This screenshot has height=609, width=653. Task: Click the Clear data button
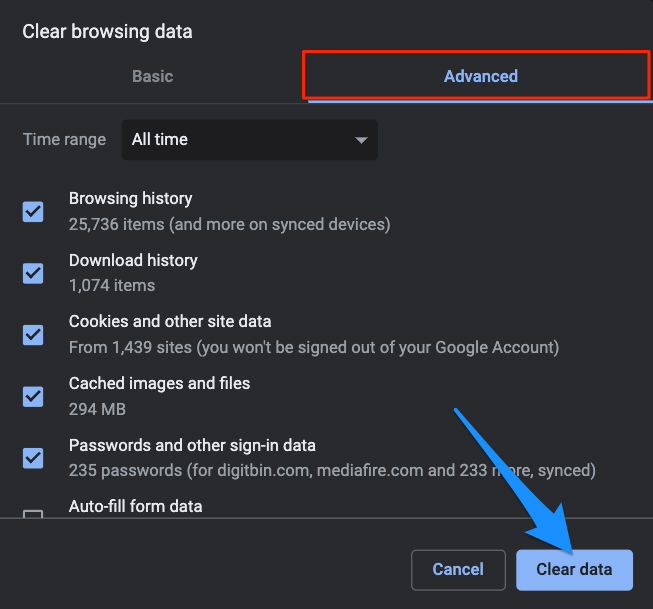coord(574,570)
